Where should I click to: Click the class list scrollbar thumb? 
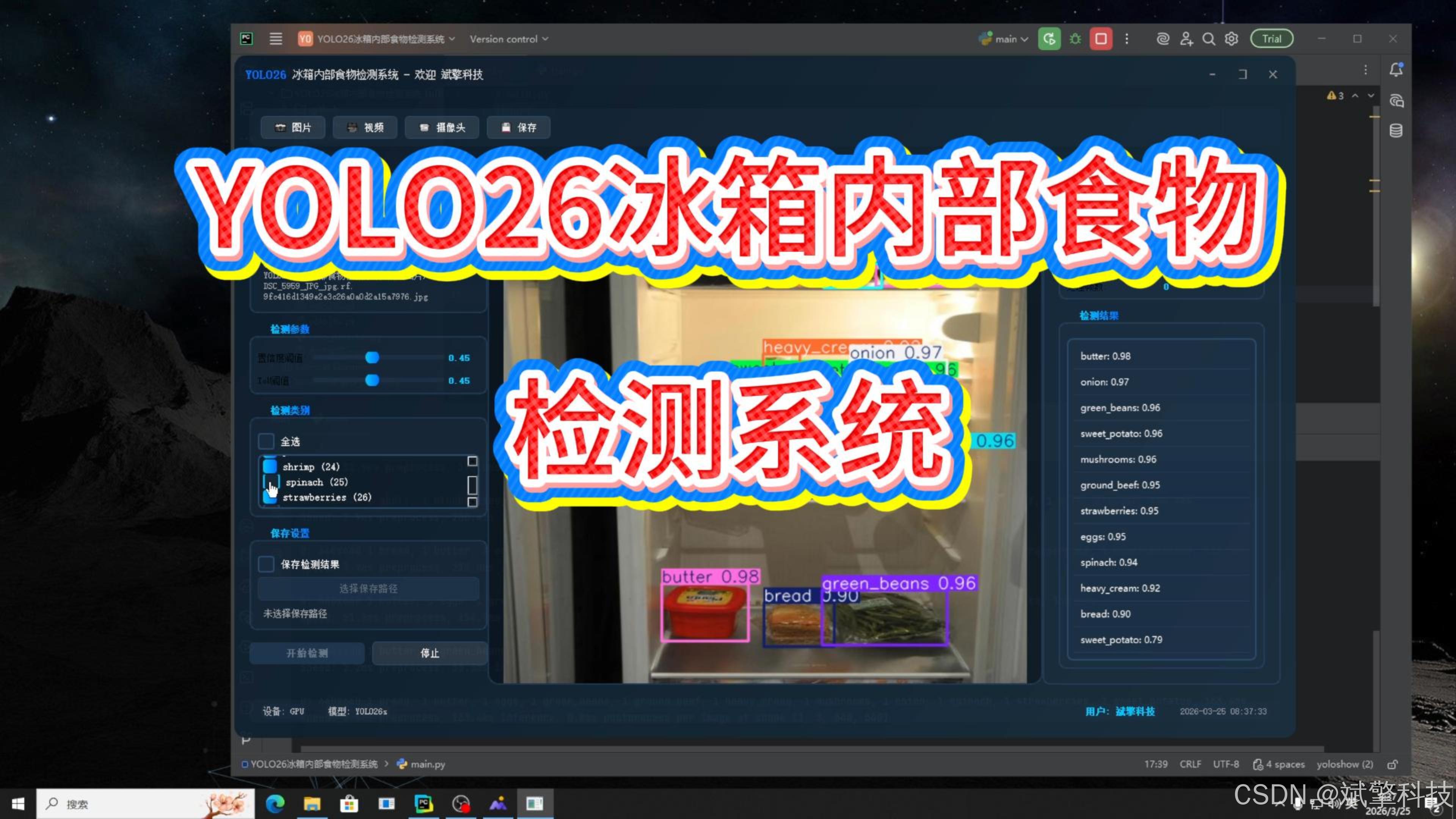click(472, 485)
